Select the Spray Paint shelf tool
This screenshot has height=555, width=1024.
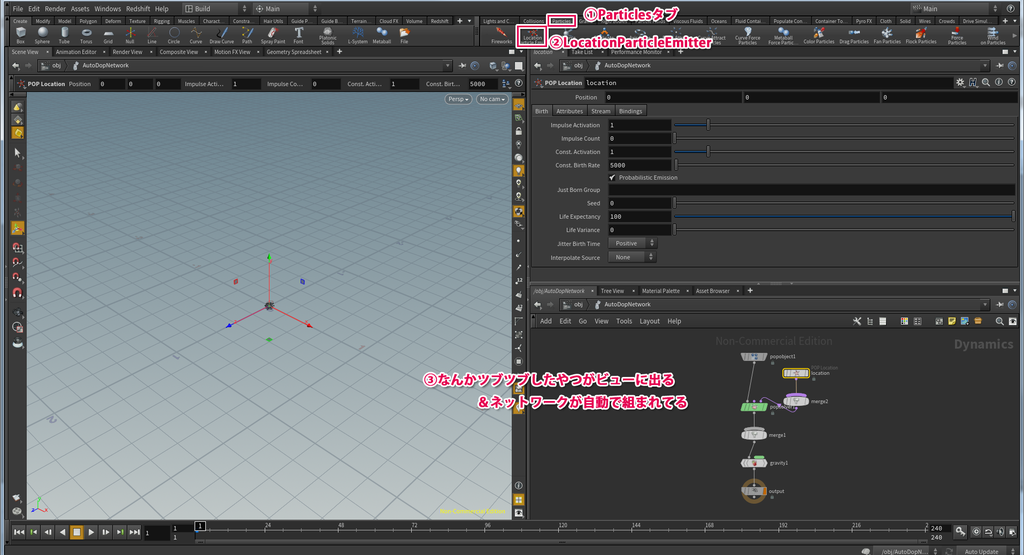pos(273,35)
